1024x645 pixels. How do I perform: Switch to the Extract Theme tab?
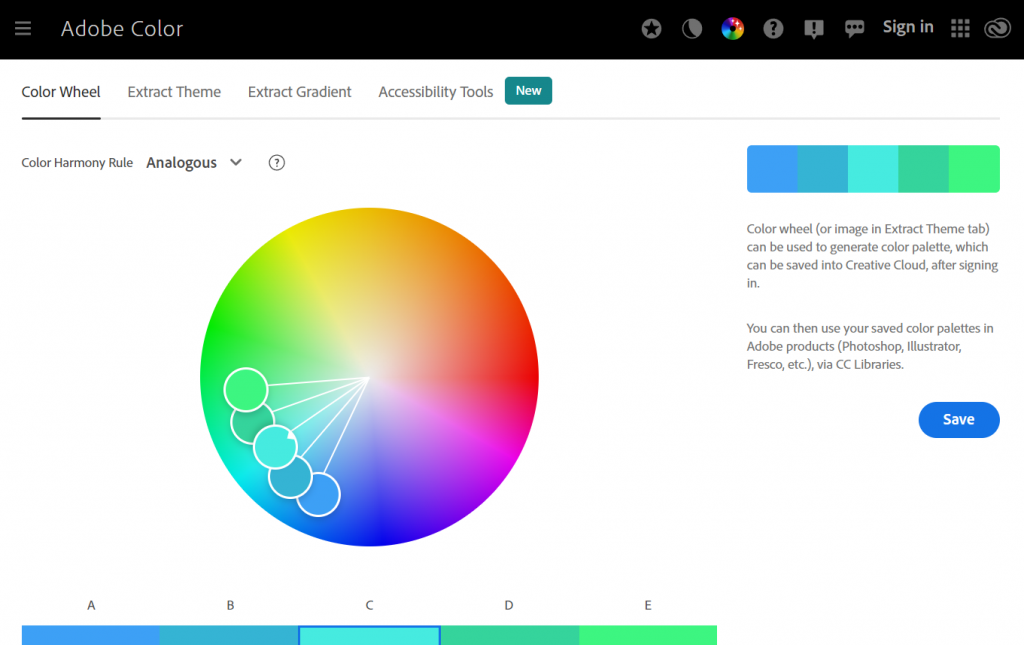(x=174, y=91)
